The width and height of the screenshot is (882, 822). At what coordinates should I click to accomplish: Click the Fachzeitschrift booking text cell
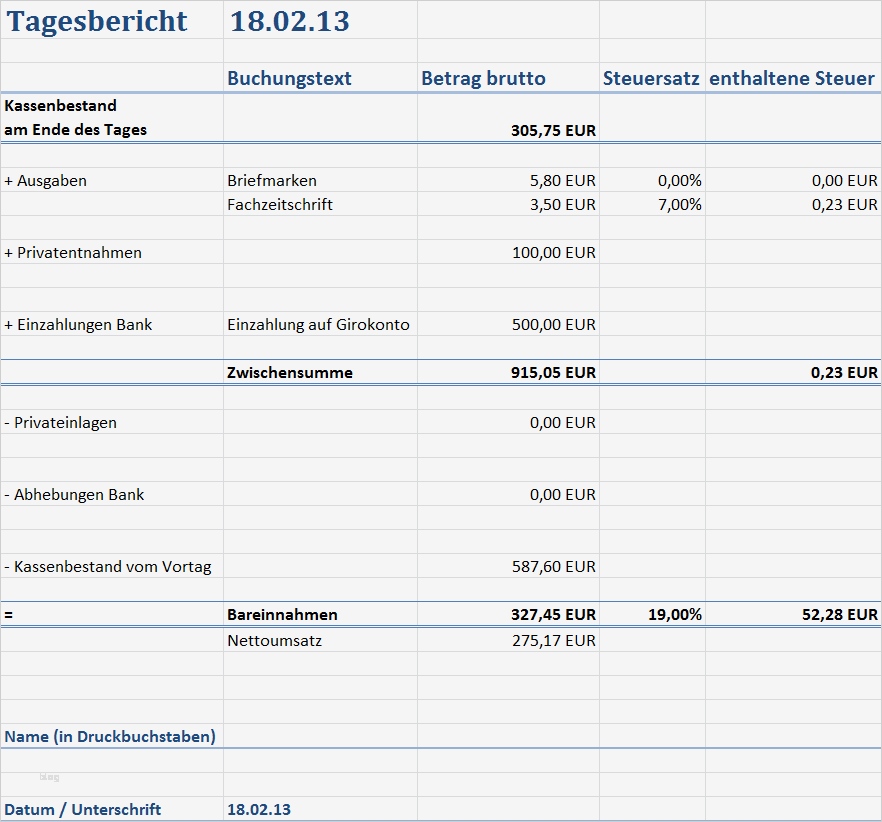(x=267, y=204)
